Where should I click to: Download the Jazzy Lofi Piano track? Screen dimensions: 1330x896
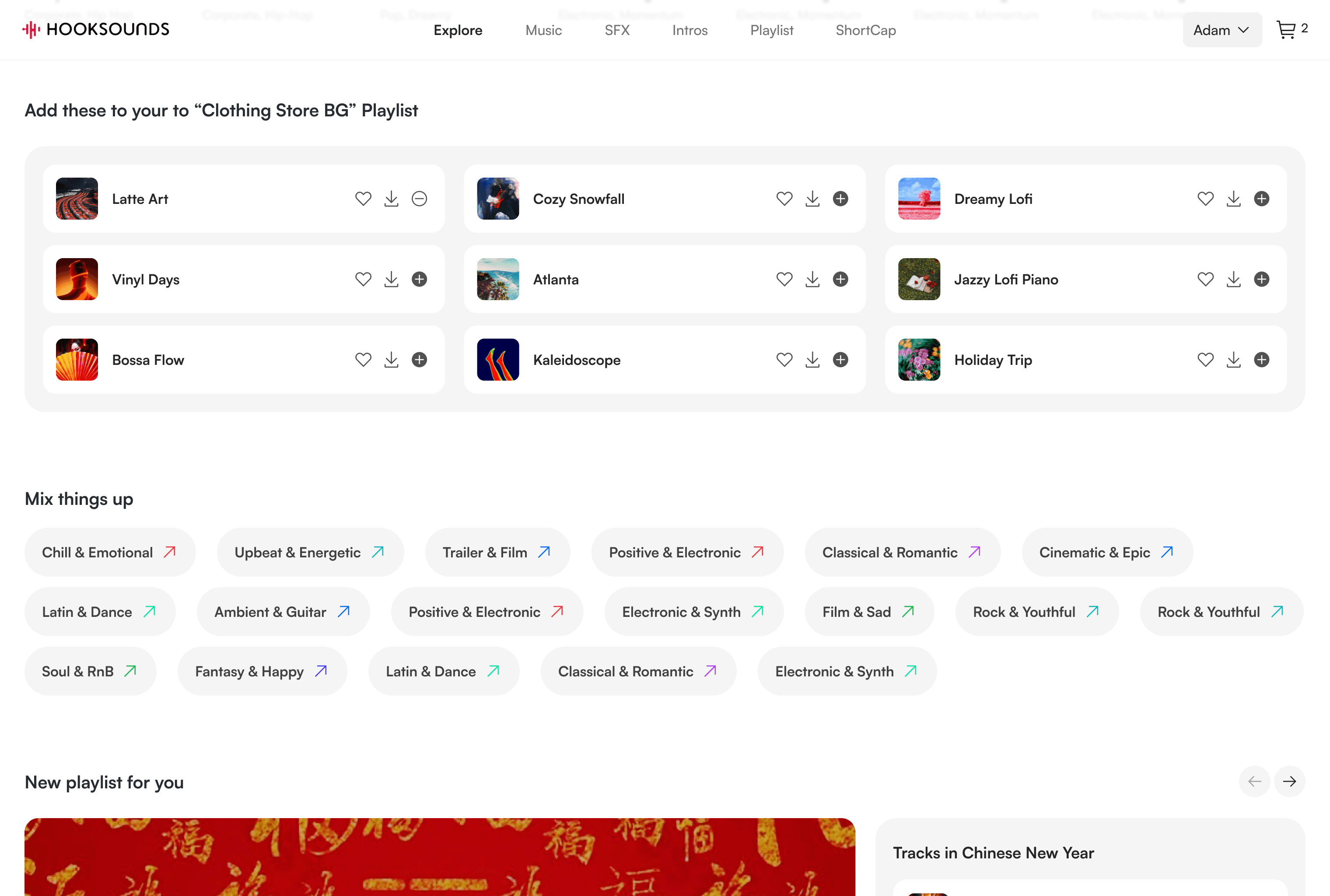pos(1233,280)
